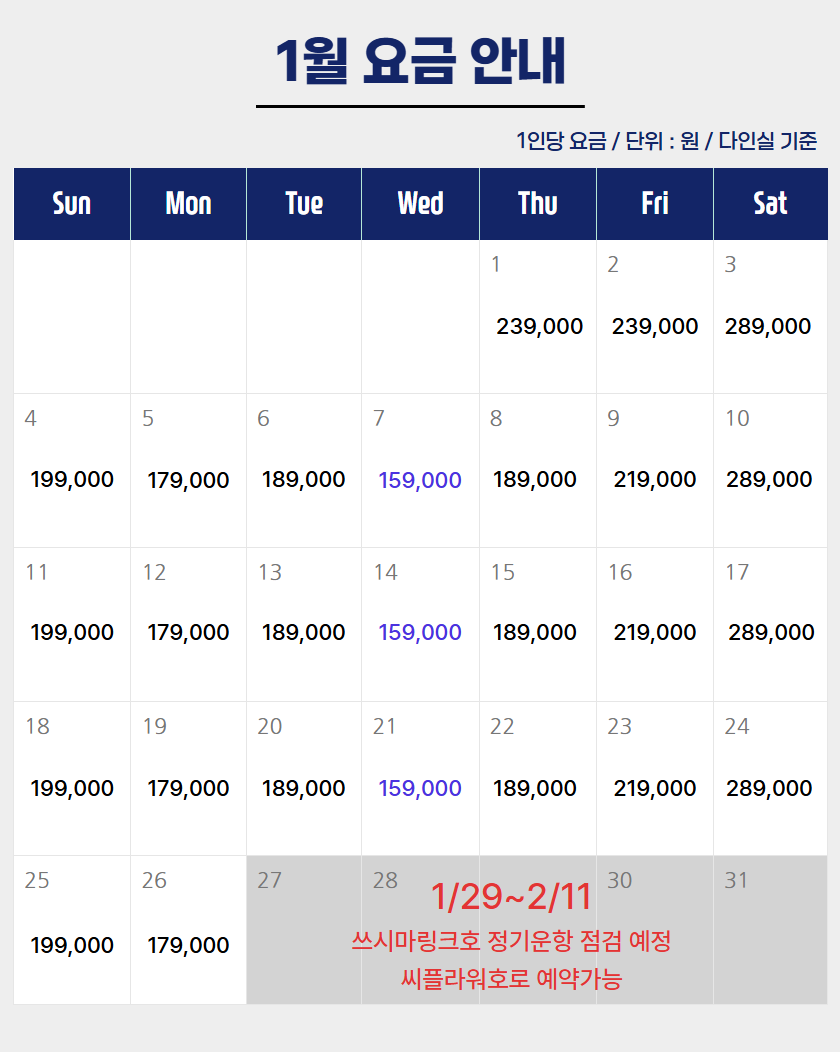The width and height of the screenshot is (840, 1052).
Task: Click January 9 priced 219,000
Action: 655,480
